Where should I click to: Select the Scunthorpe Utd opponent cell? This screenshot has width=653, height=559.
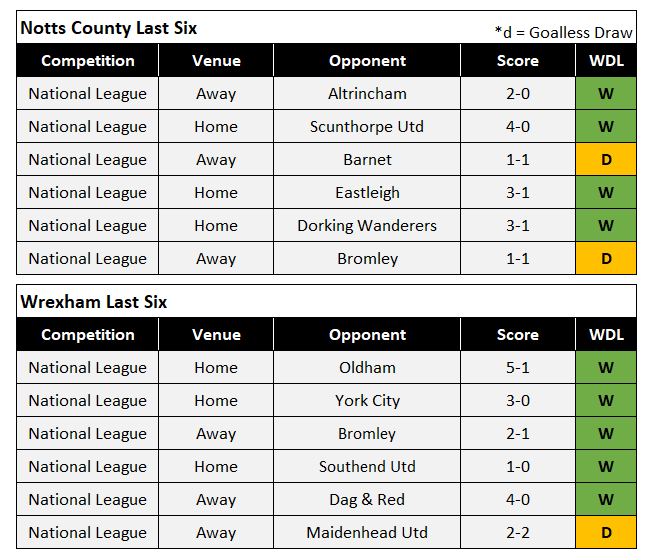[367, 127]
